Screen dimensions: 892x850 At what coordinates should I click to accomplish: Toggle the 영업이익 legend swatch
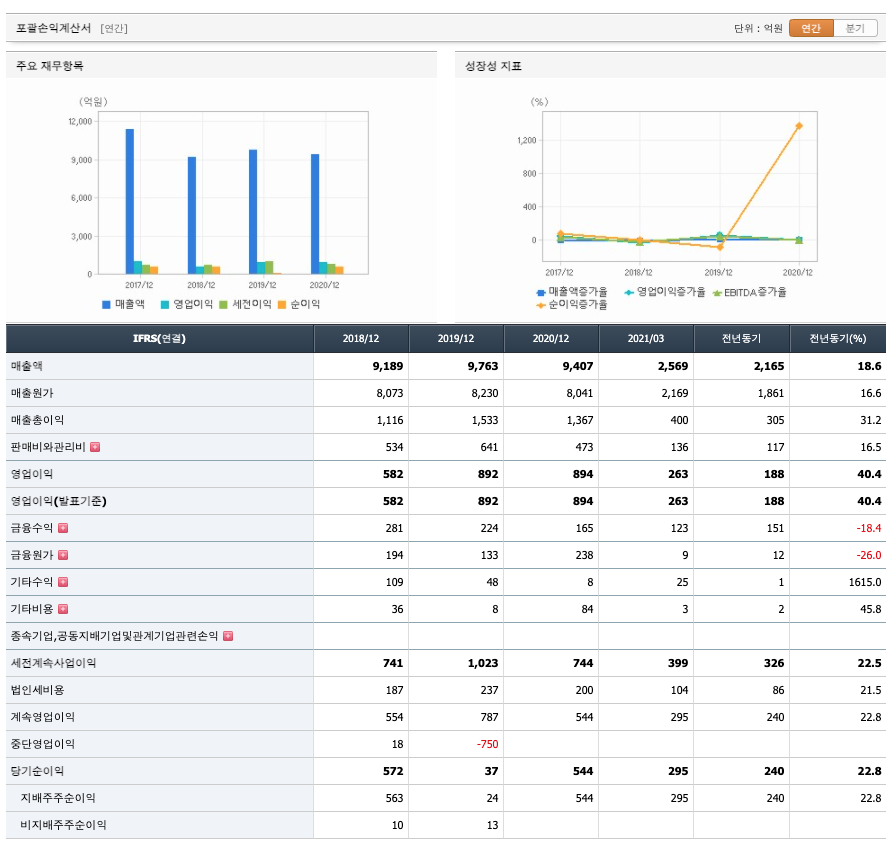[164, 304]
